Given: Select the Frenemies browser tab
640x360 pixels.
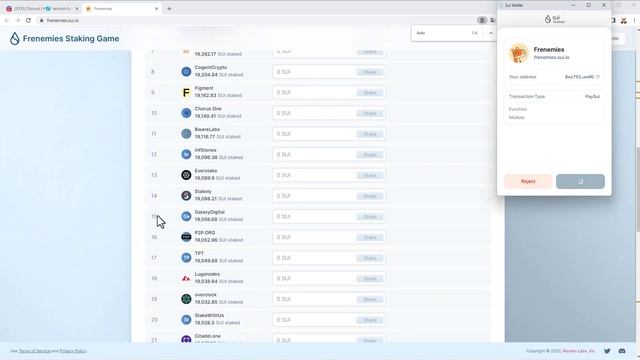Looking at the screenshot, I should (x=122, y=9).
